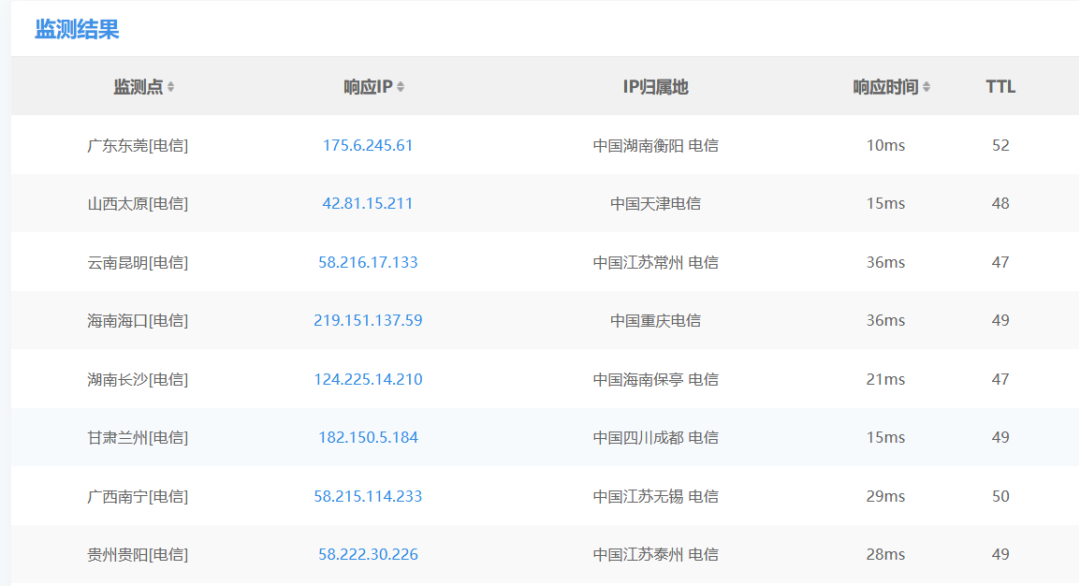Screen dimensions: 1079x586
Task: Click the IP归属地 column header
Action: point(655,87)
